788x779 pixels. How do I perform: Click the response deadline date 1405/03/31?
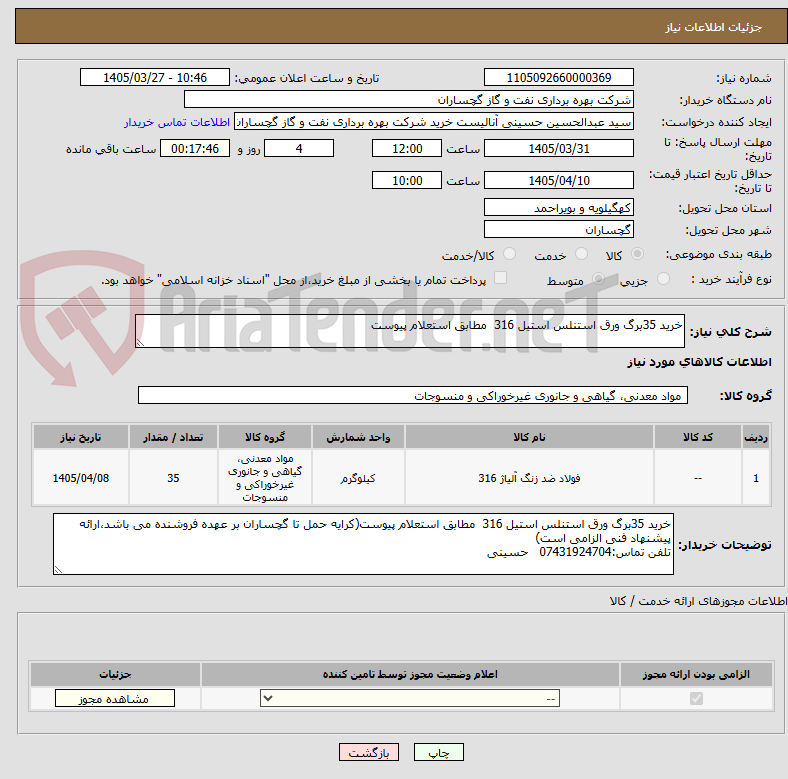tap(558, 148)
